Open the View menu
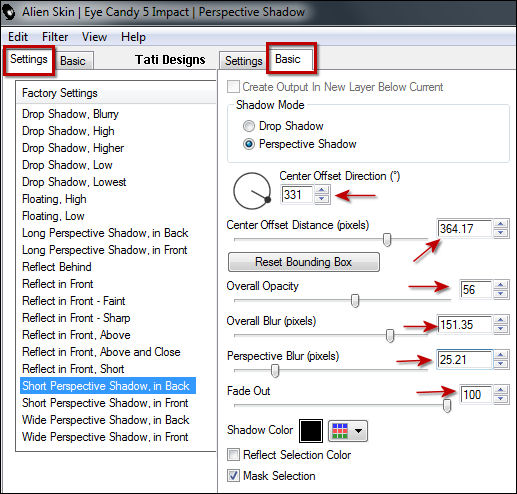Image resolution: width=517 pixels, height=494 pixels. tap(94, 37)
